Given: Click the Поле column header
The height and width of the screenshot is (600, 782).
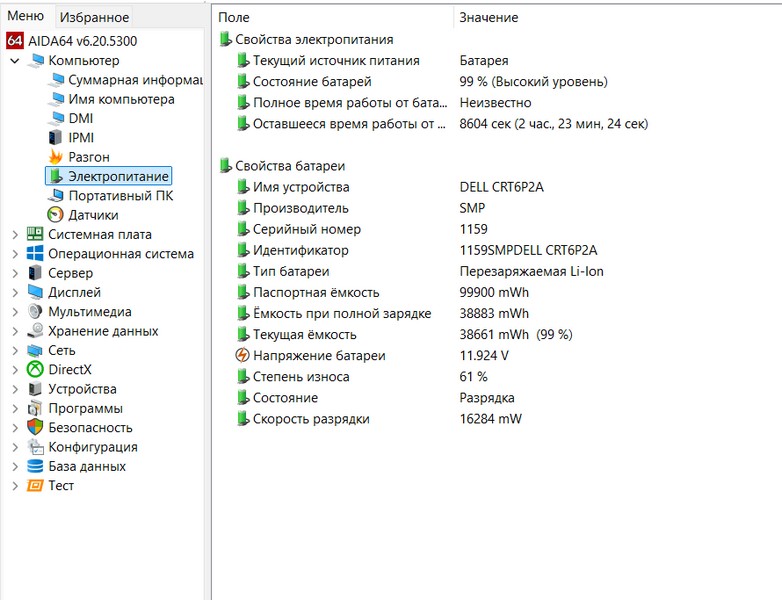Looking at the screenshot, I should click(234, 18).
